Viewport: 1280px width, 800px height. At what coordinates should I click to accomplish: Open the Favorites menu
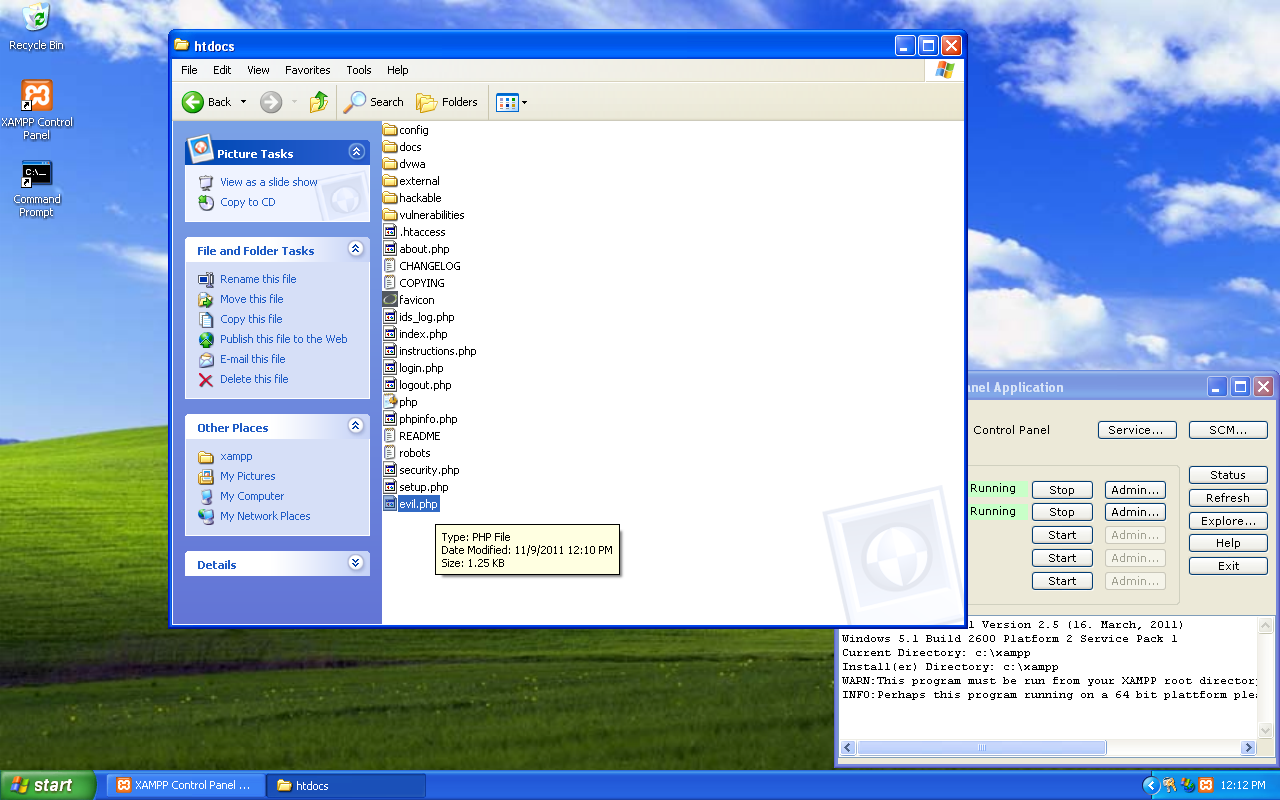(x=308, y=70)
